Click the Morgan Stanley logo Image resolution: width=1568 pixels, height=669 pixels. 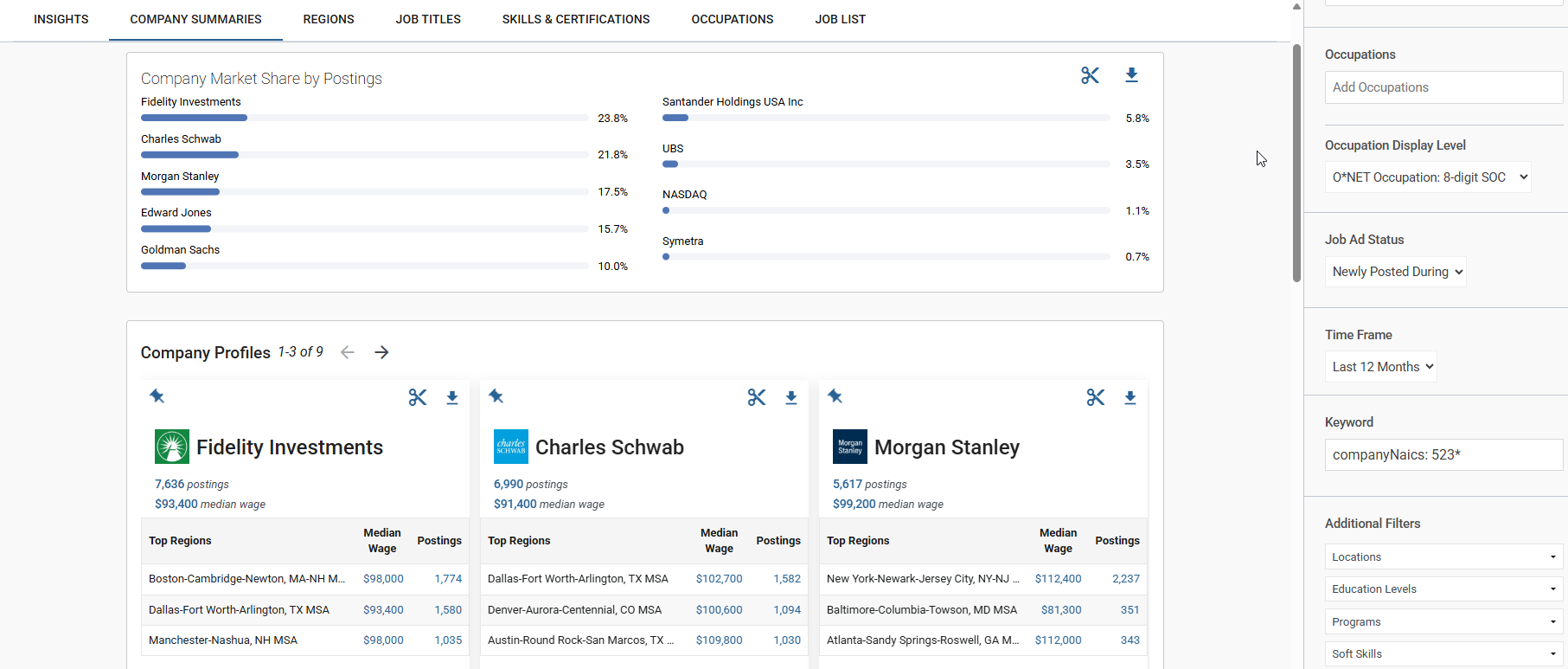pyautogui.click(x=850, y=447)
